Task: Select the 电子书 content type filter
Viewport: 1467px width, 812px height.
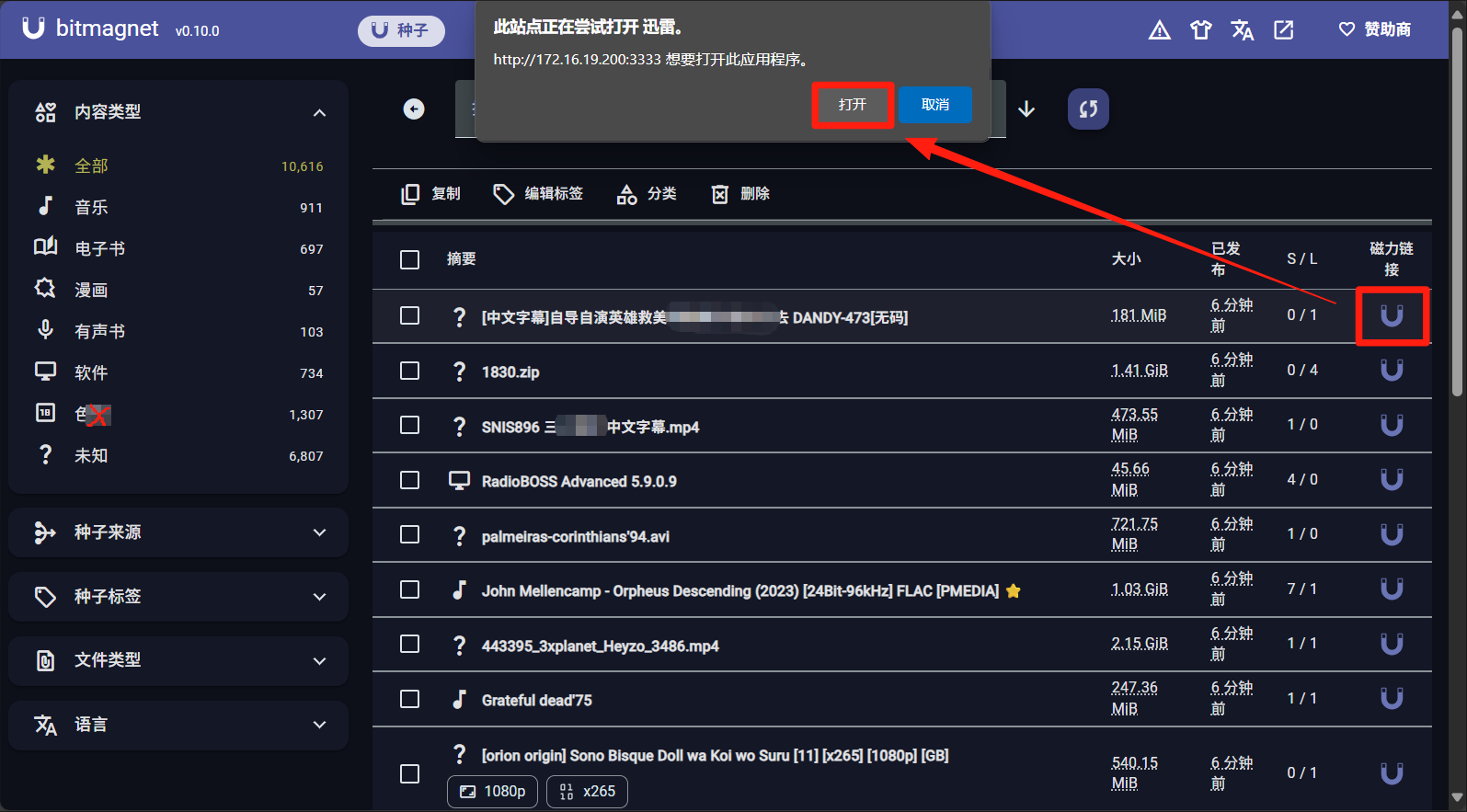Action: coord(99,248)
